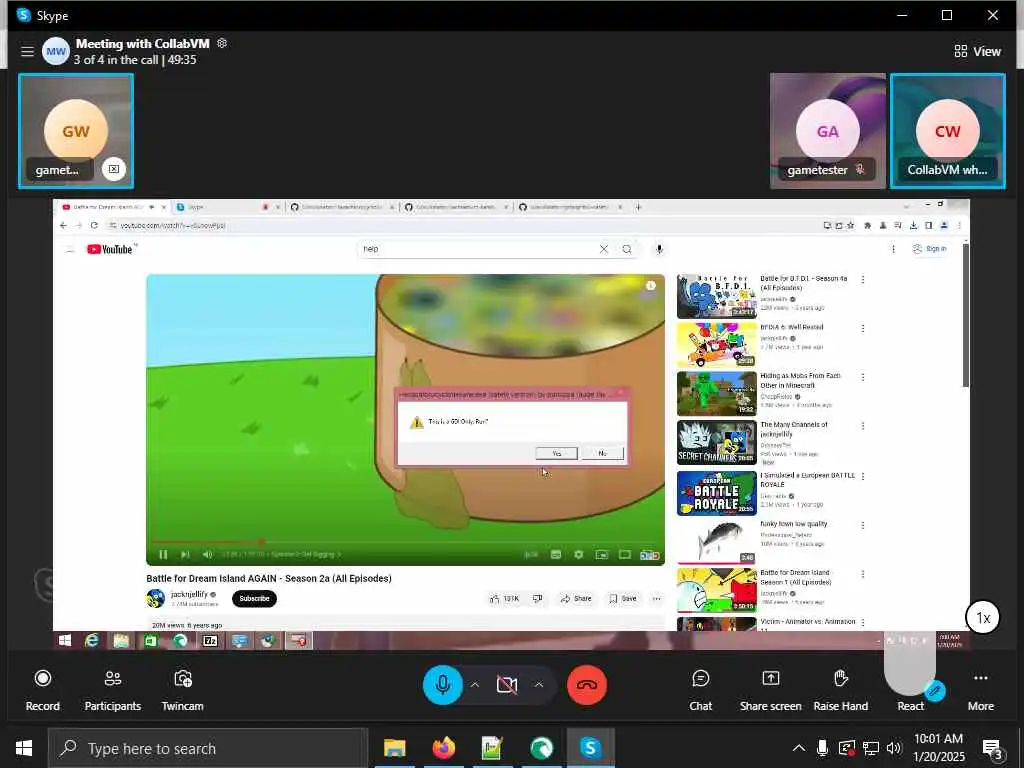Open the Participants panel

[x=112, y=690]
